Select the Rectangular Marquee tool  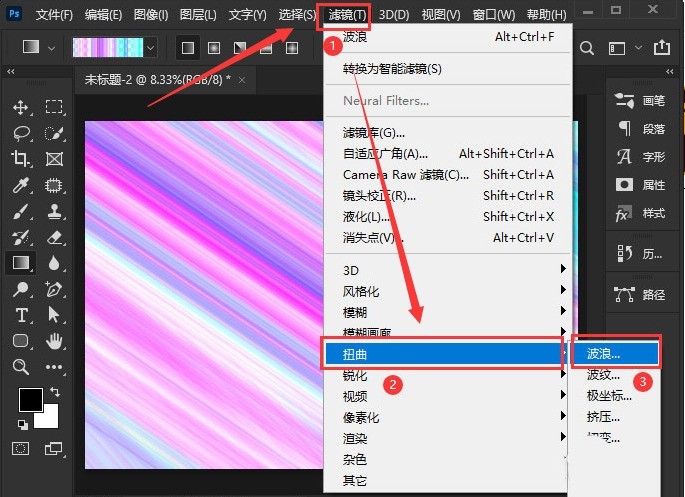tap(54, 107)
